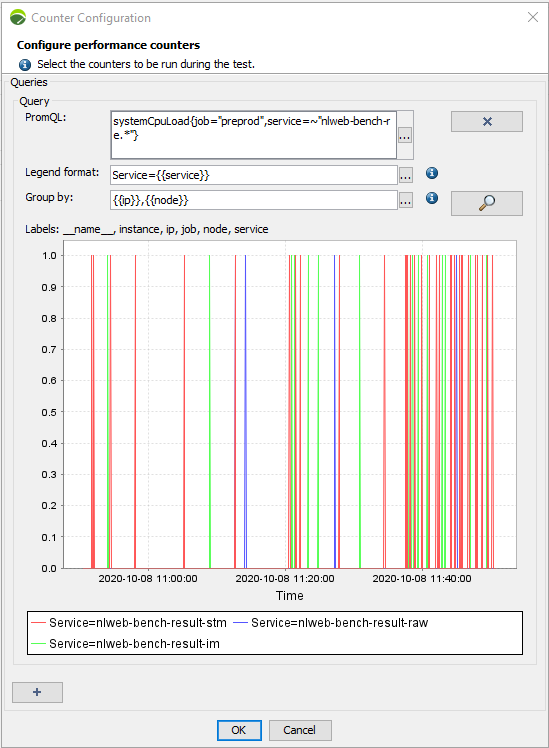Click the NeoLoad logo in the title bar

click(18, 18)
